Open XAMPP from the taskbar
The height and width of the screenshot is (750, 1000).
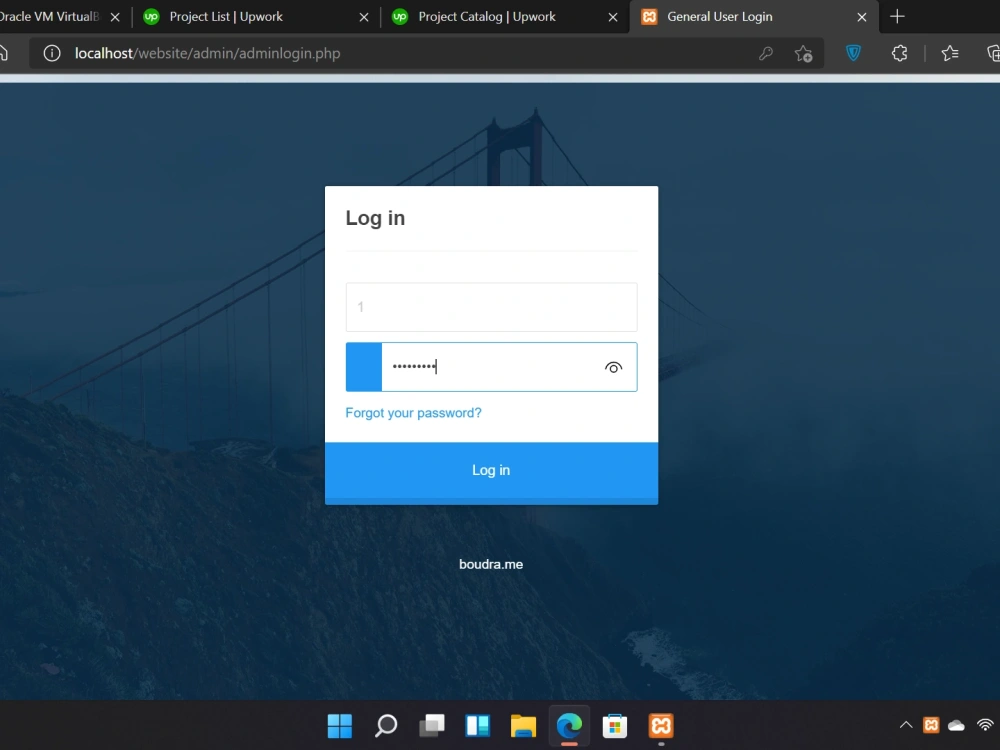661,726
